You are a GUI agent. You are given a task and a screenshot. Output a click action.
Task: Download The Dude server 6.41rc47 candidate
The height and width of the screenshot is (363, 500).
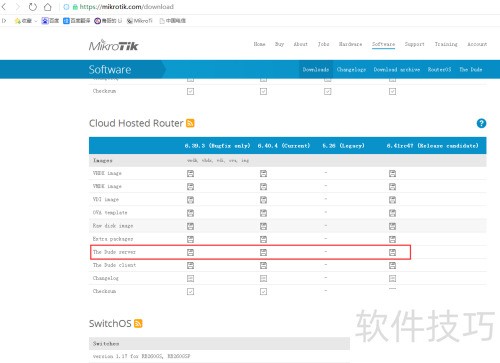pyautogui.click(x=392, y=252)
